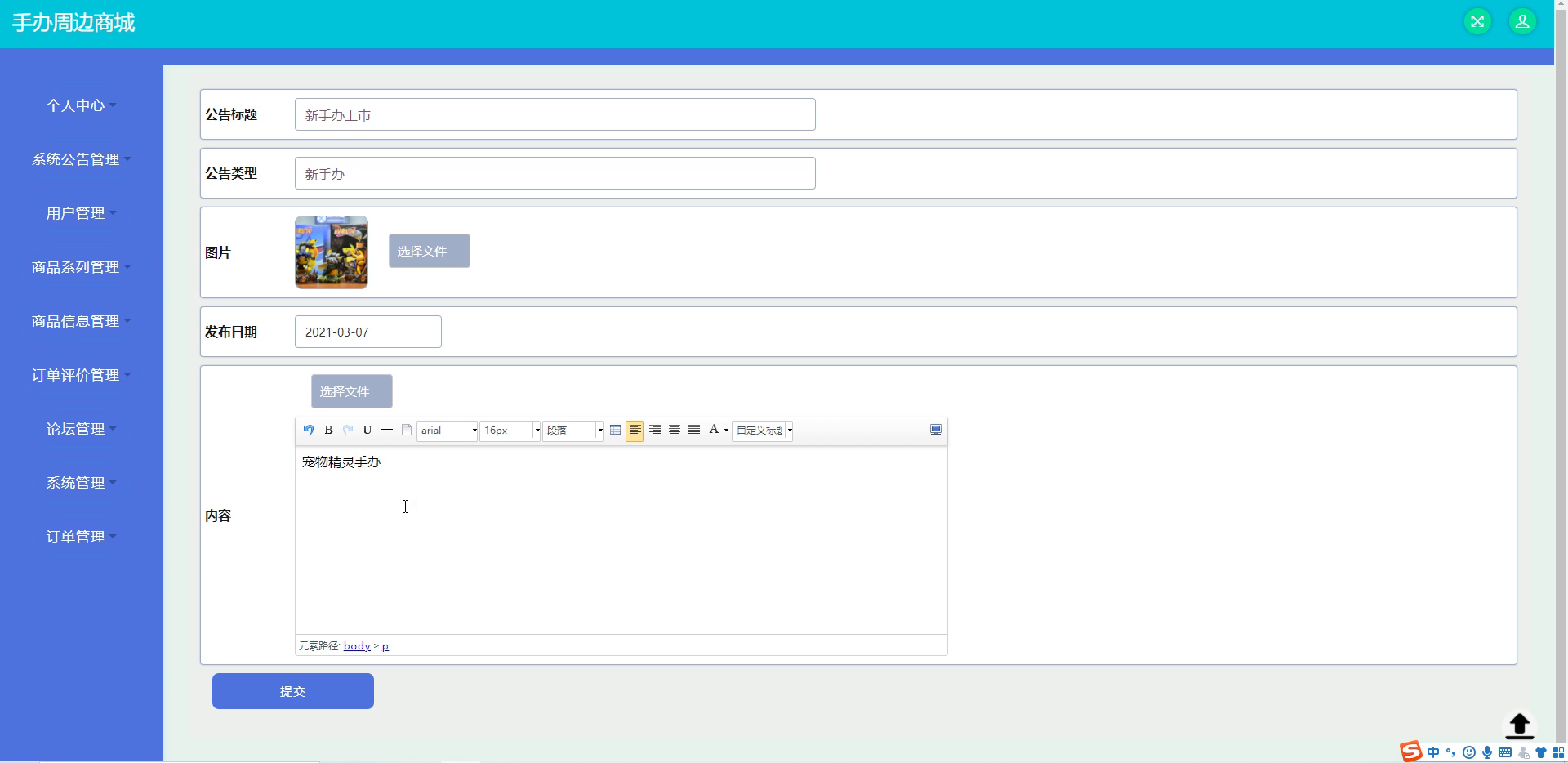Select right-align paragraph icon

[x=655, y=430]
